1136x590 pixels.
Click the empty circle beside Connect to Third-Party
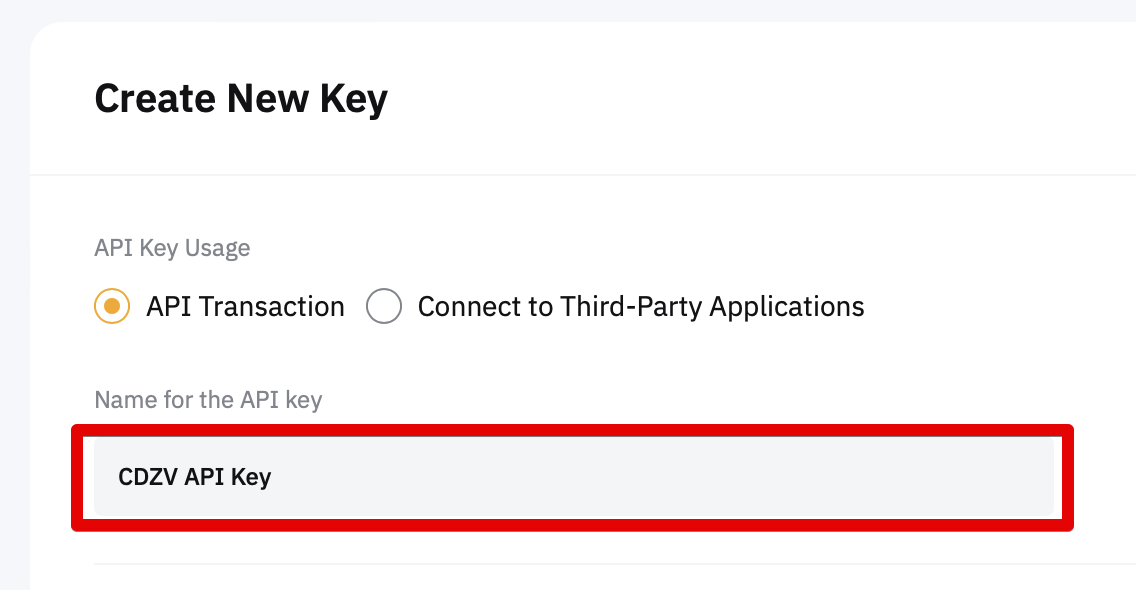coord(384,306)
